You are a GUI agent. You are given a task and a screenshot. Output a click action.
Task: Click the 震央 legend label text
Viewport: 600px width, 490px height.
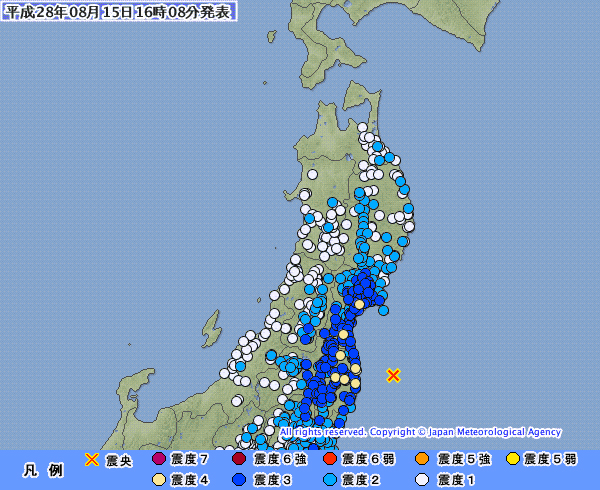point(119,460)
